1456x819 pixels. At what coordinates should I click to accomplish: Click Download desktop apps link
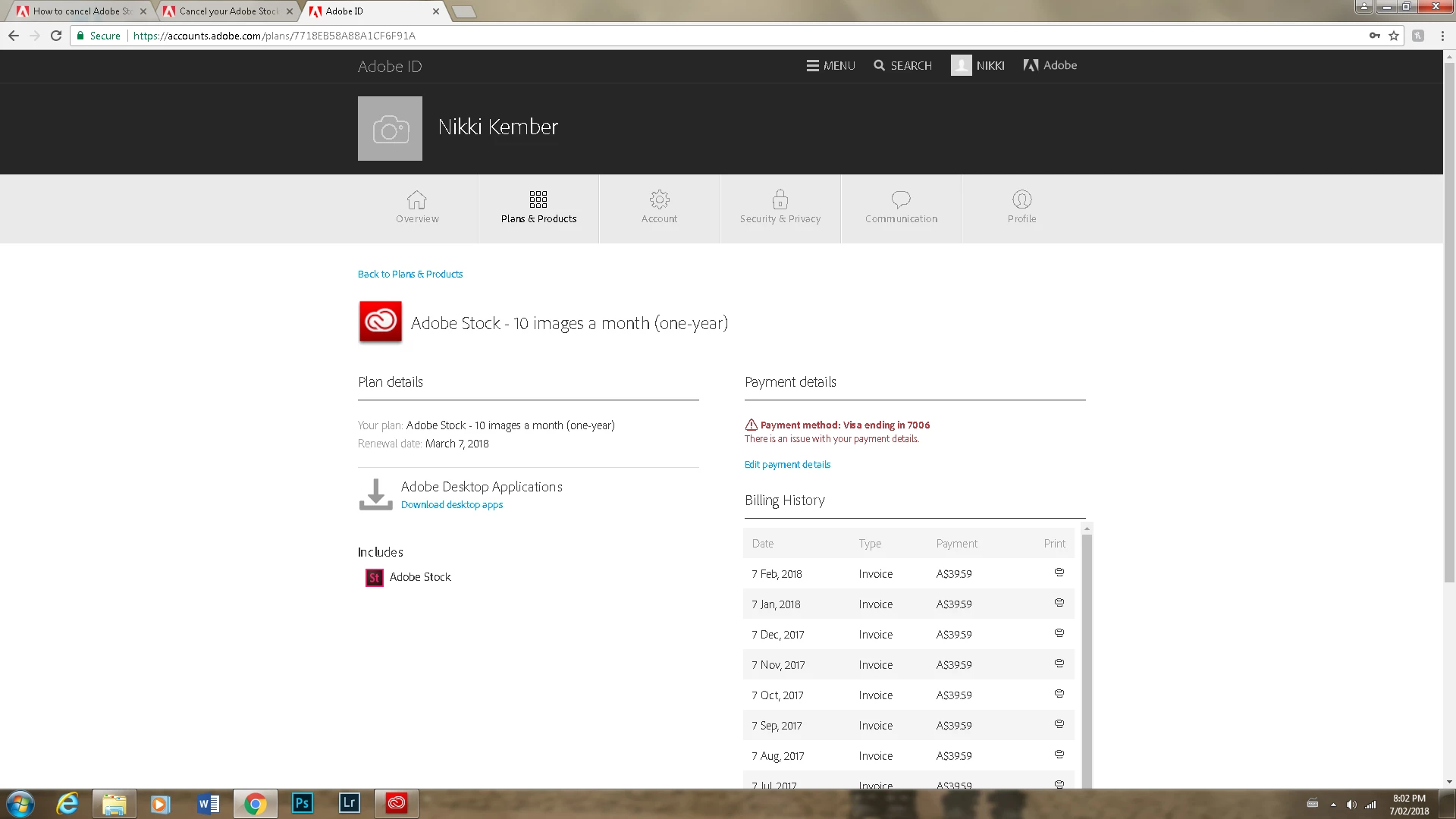pos(451,505)
